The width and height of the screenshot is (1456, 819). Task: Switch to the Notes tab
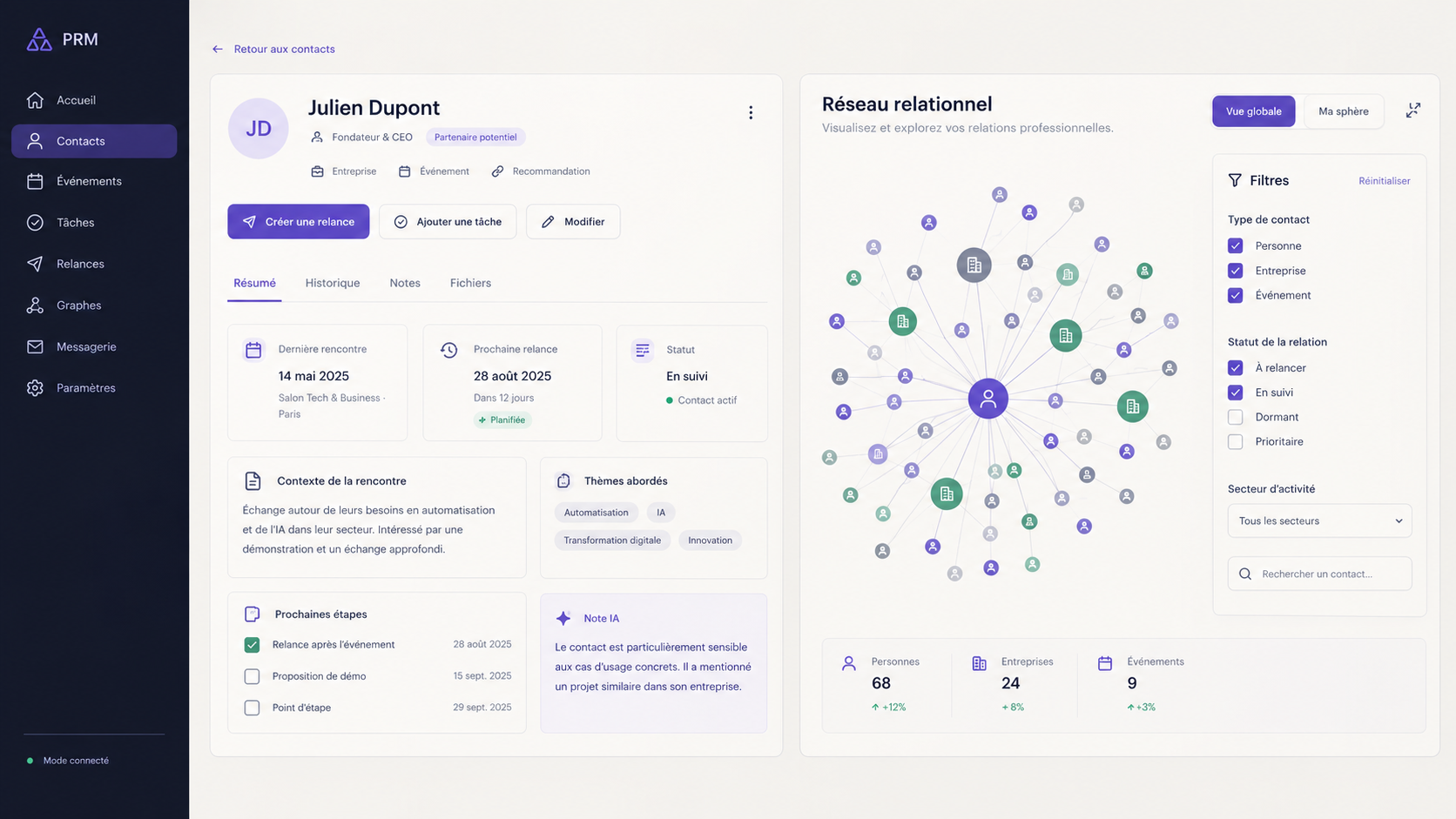click(x=405, y=283)
